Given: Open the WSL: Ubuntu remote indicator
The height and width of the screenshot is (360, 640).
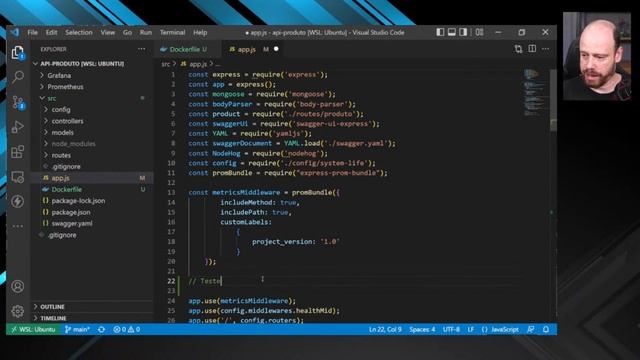Looking at the screenshot, I should (x=33, y=329).
